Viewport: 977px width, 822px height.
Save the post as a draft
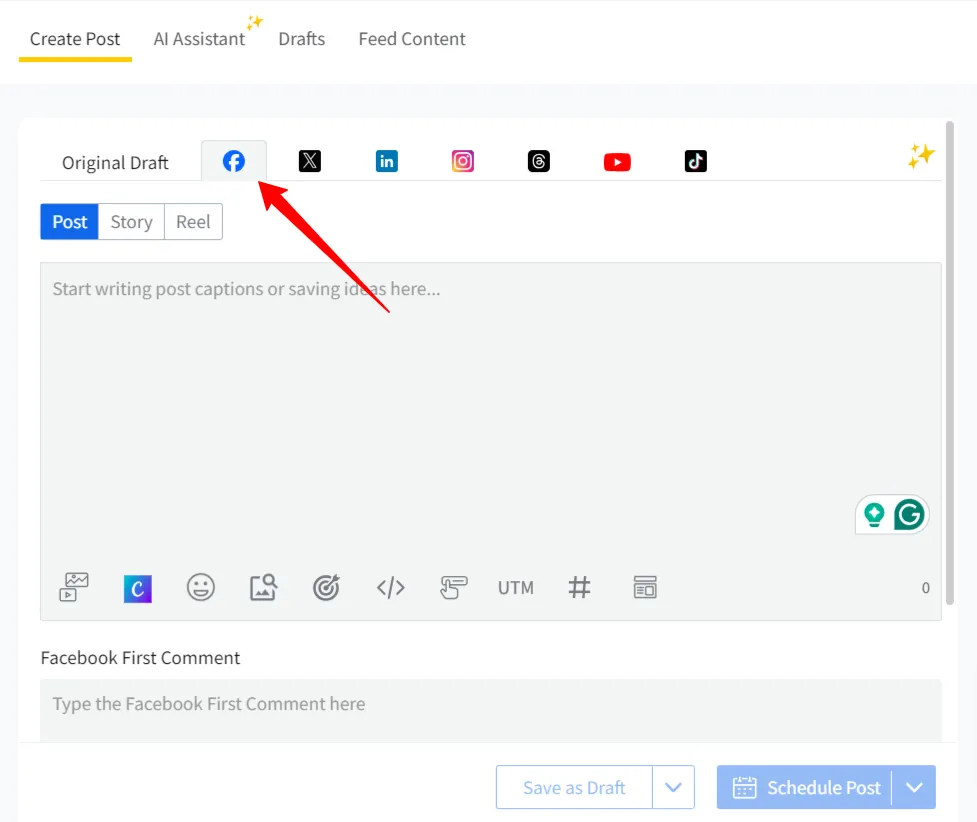tap(573, 787)
